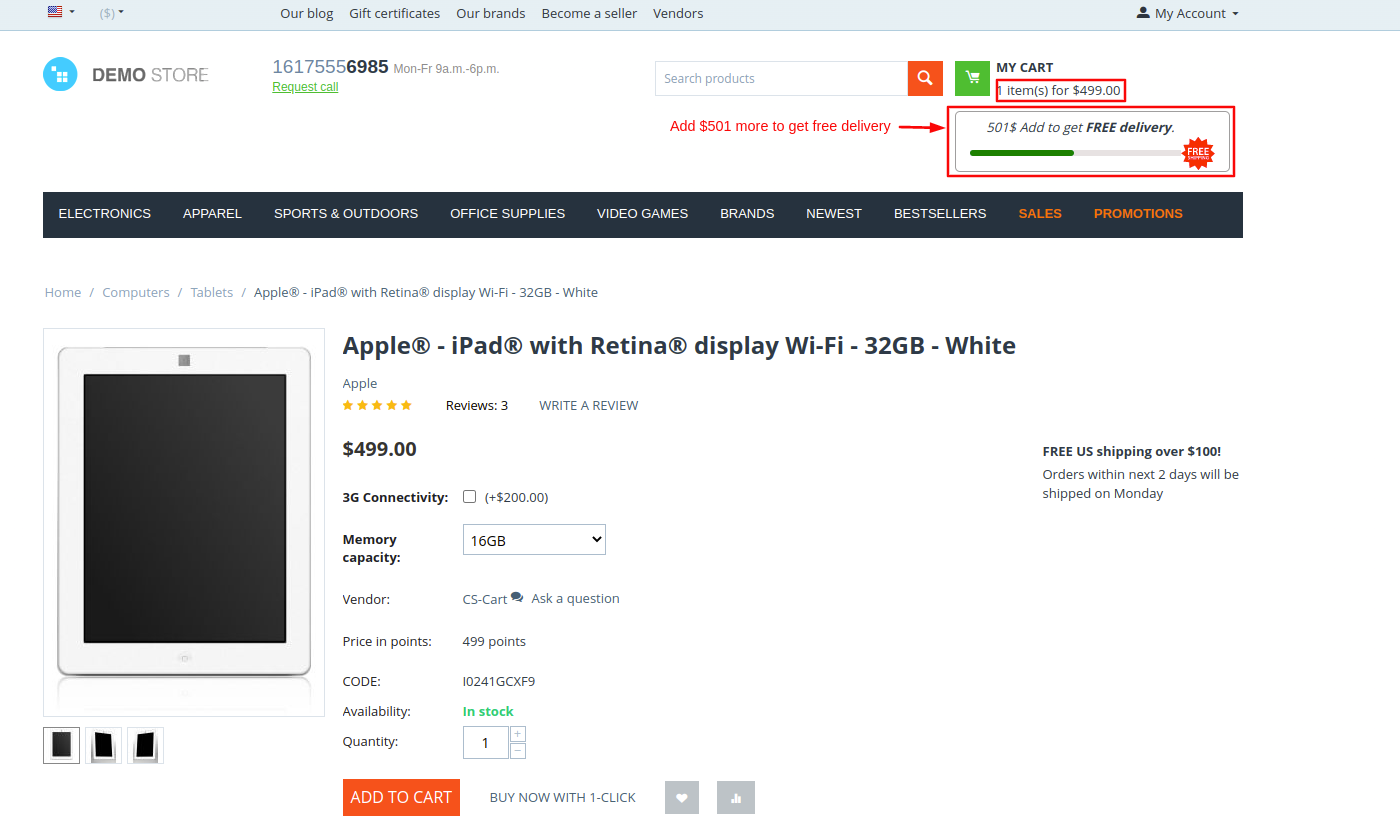Open the green shopping cart icon
Image resolution: width=1400 pixels, height=829 pixels.
pos(972,78)
